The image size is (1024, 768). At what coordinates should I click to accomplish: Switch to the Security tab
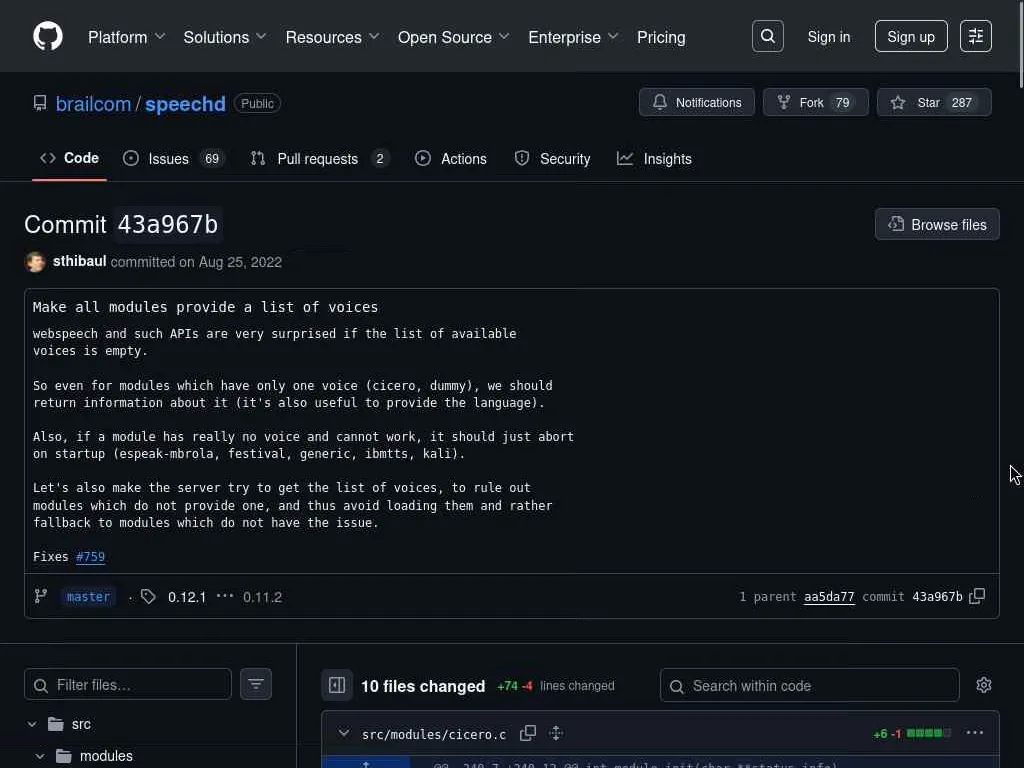(x=552, y=159)
